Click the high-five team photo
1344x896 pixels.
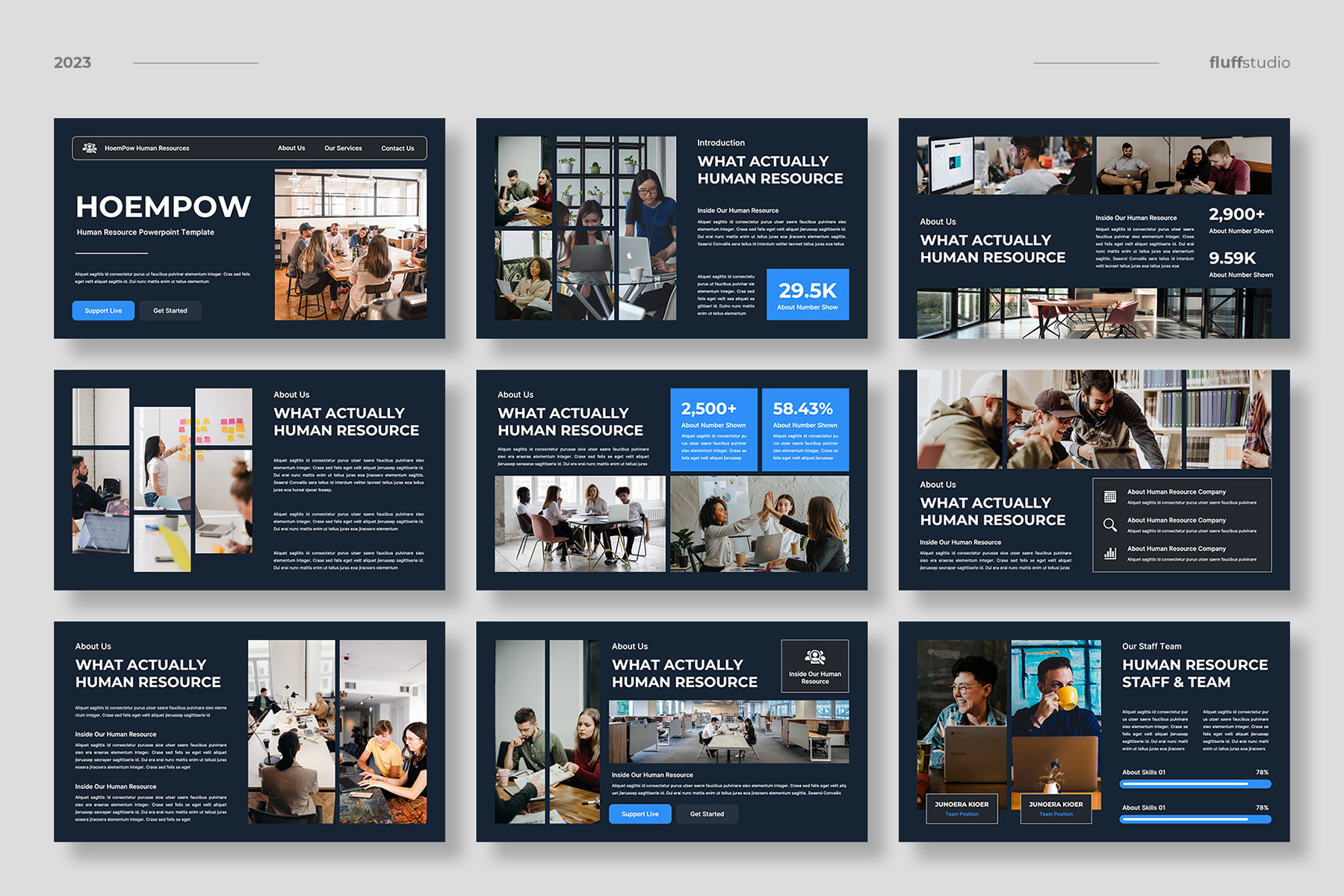[x=759, y=523]
